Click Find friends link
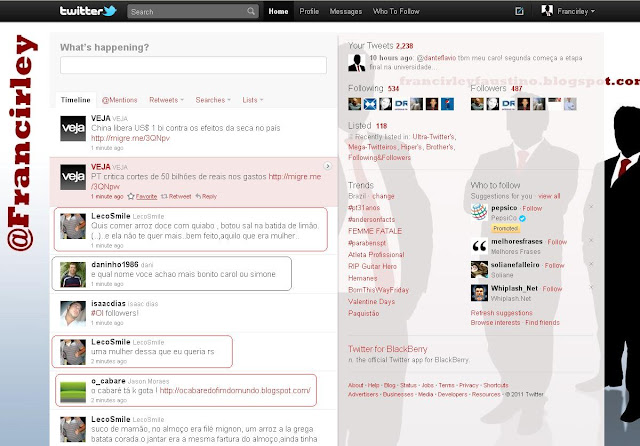The width and height of the screenshot is (640, 446). point(542,322)
